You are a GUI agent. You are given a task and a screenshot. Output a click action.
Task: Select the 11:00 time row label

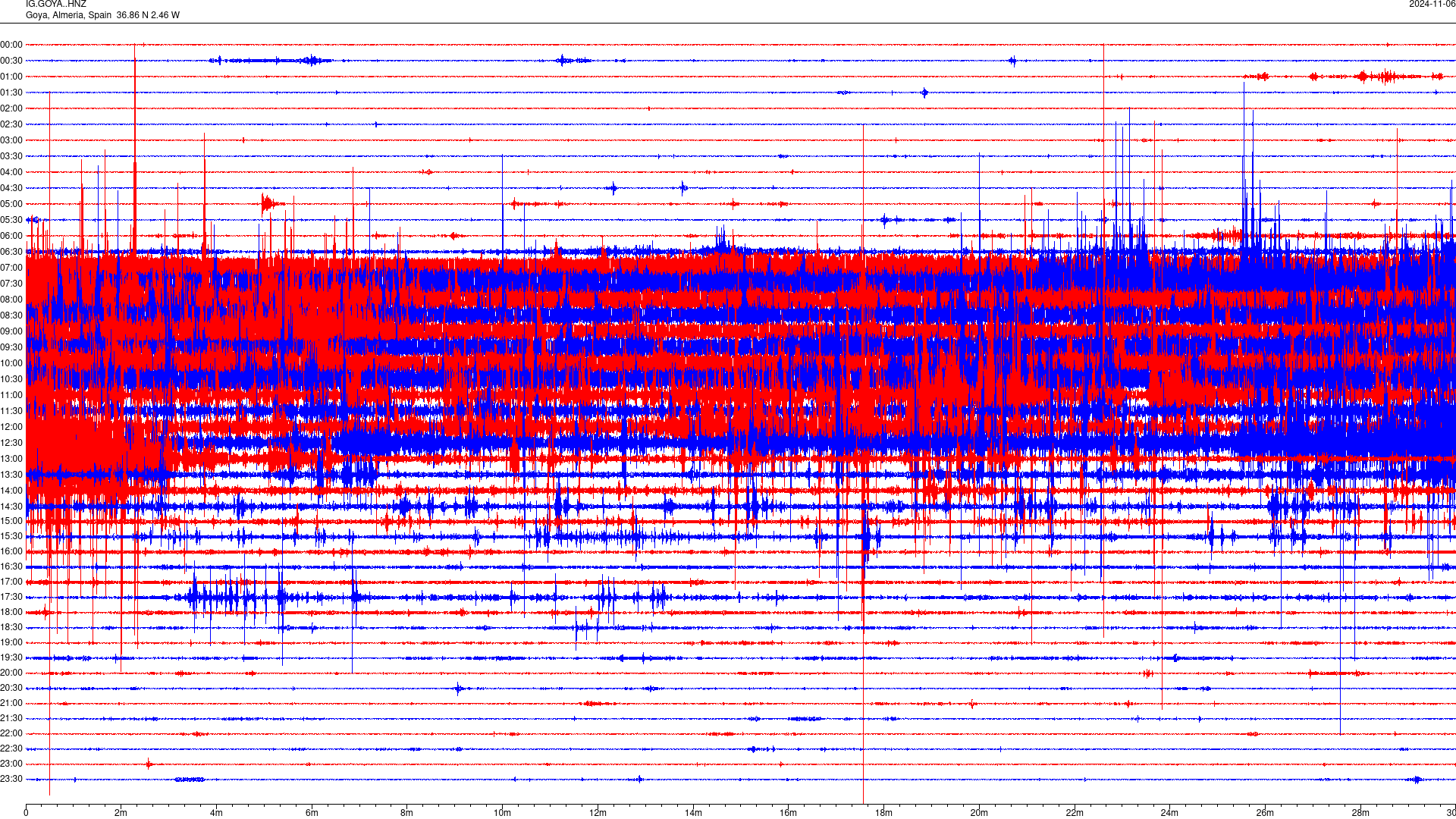tap(11, 395)
